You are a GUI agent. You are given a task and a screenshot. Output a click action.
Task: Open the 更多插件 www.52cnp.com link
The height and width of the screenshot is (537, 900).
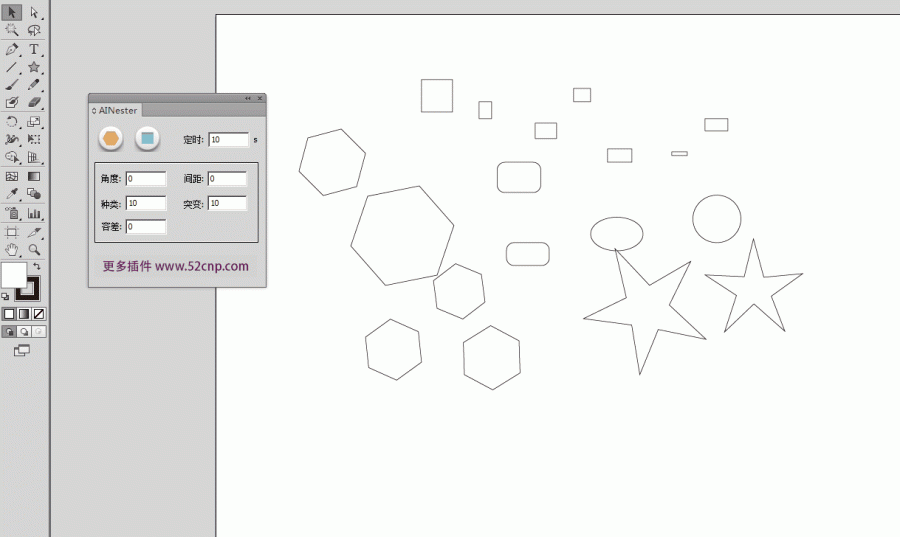(x=176, y=266)
